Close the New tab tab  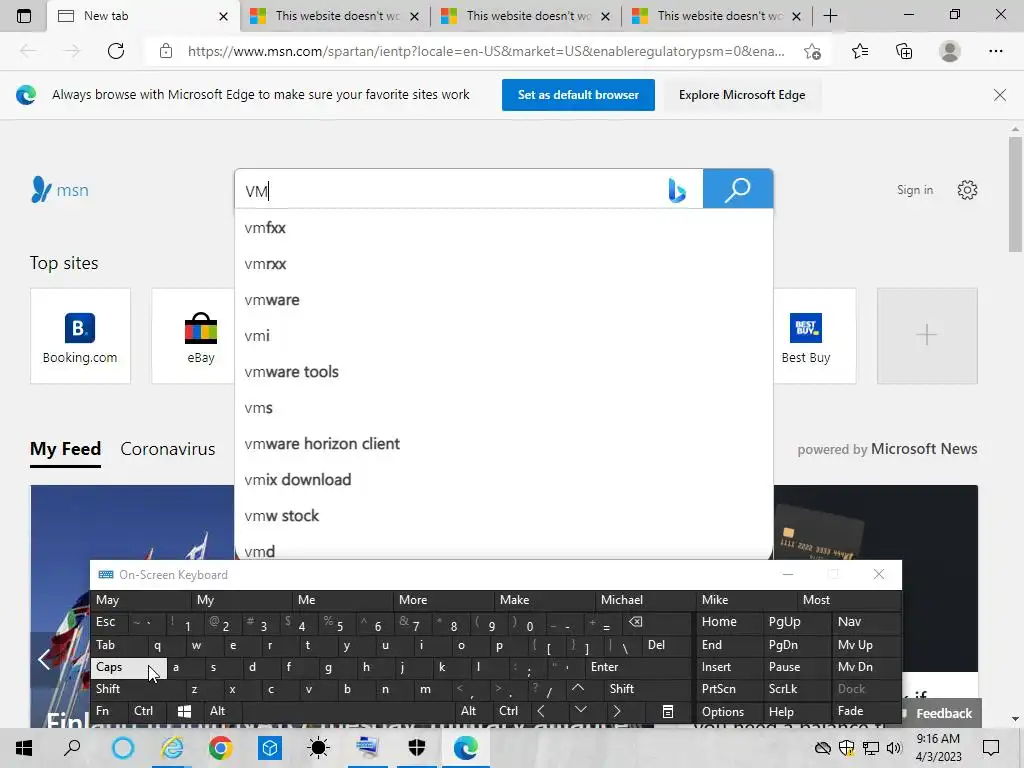[223, 16]
